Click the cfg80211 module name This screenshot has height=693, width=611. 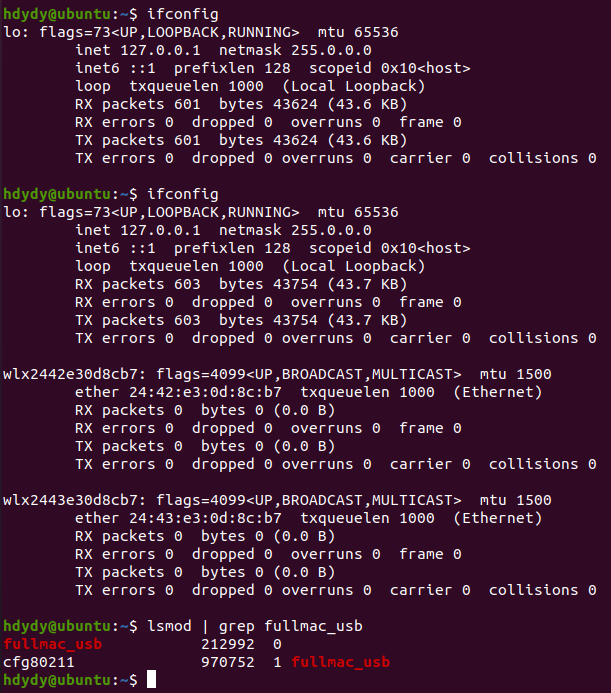tap(38, 662)
